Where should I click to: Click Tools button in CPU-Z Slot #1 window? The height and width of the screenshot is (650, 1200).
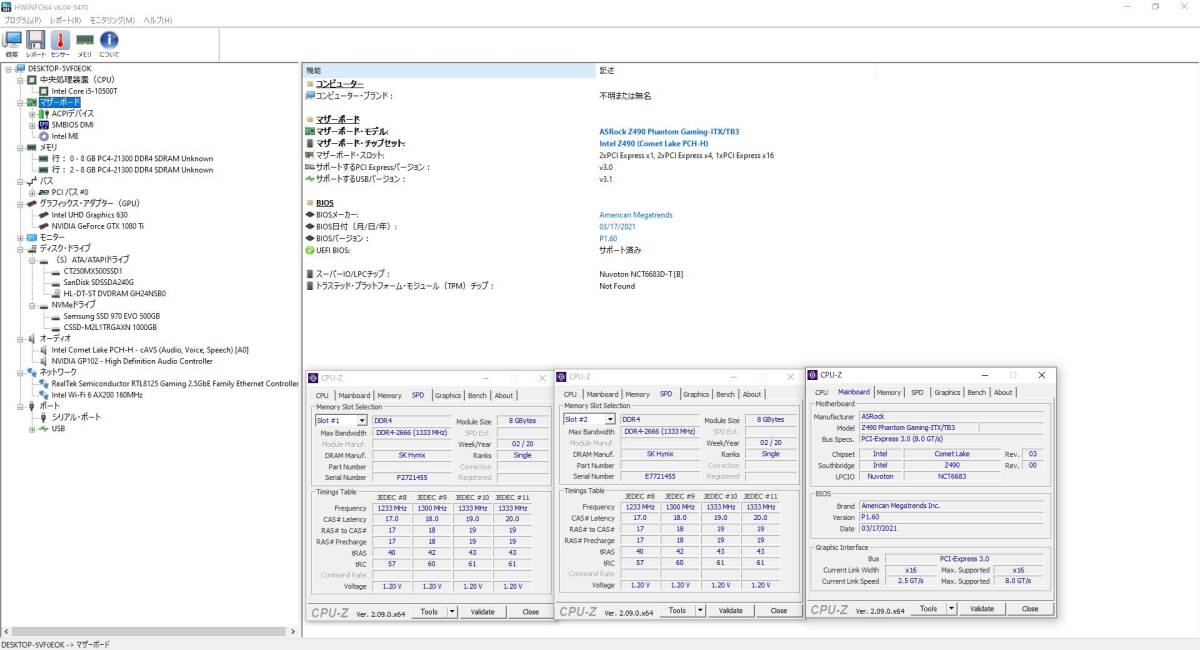click(429, 611)
